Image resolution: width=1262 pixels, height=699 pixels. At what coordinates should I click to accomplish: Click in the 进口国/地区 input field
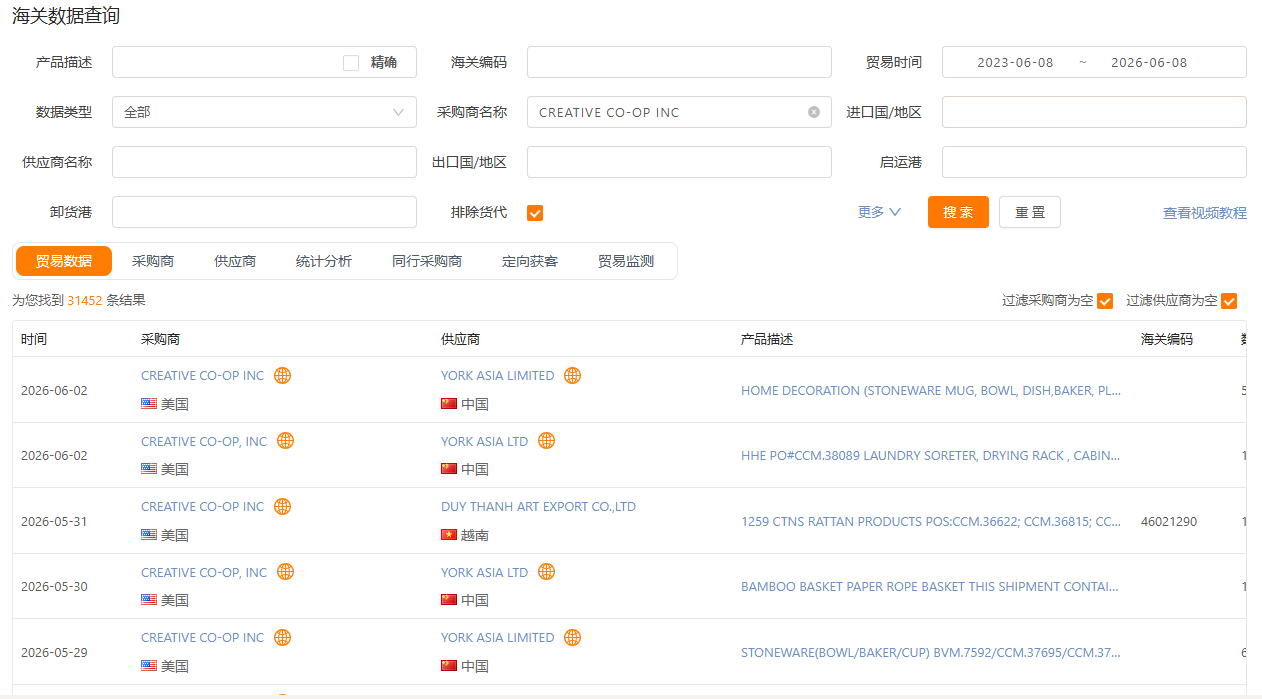(1094, 112)
